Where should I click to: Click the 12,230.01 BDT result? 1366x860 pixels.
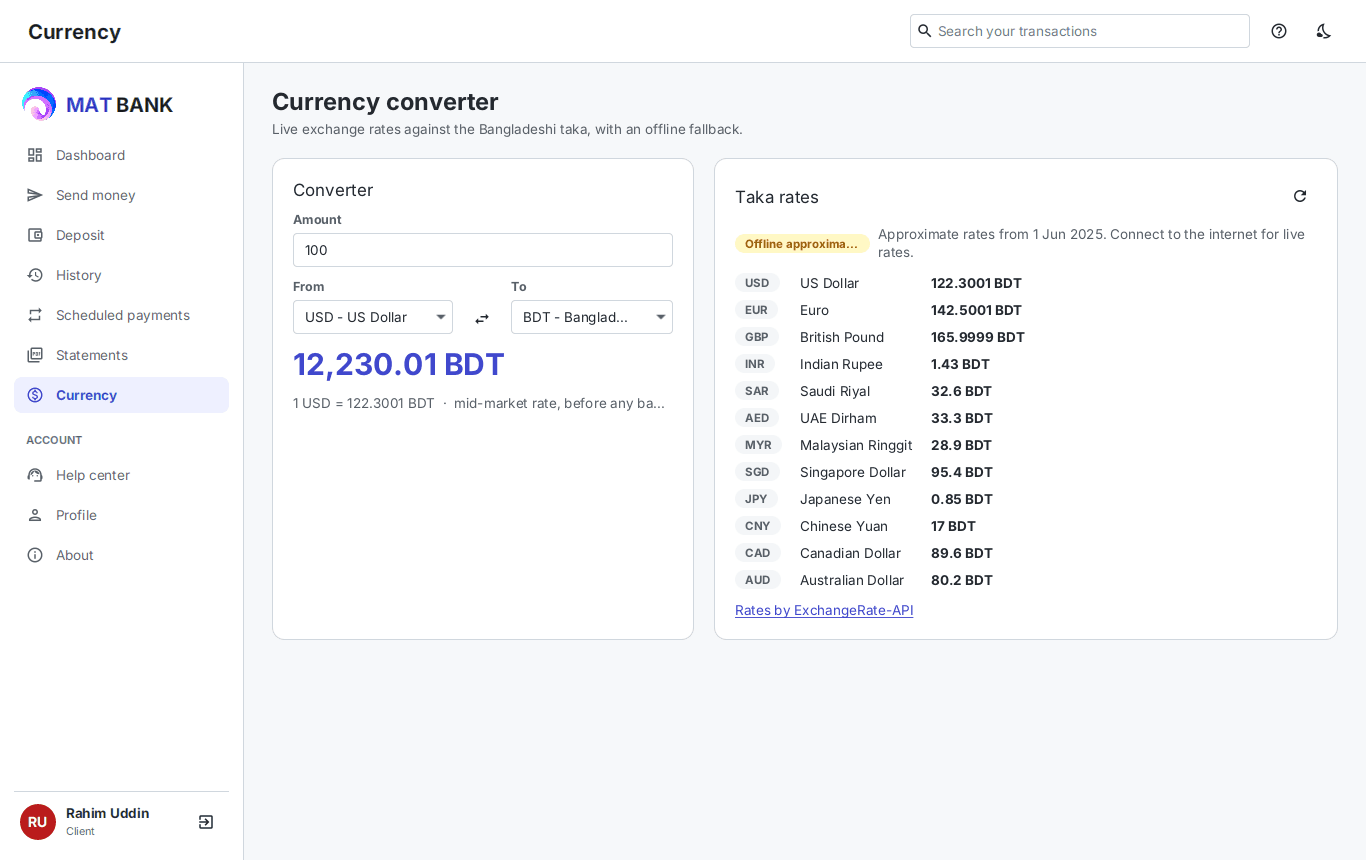399,364
